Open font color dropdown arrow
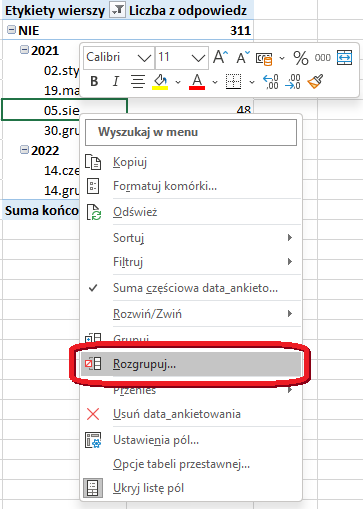 (x=215, y=82)
